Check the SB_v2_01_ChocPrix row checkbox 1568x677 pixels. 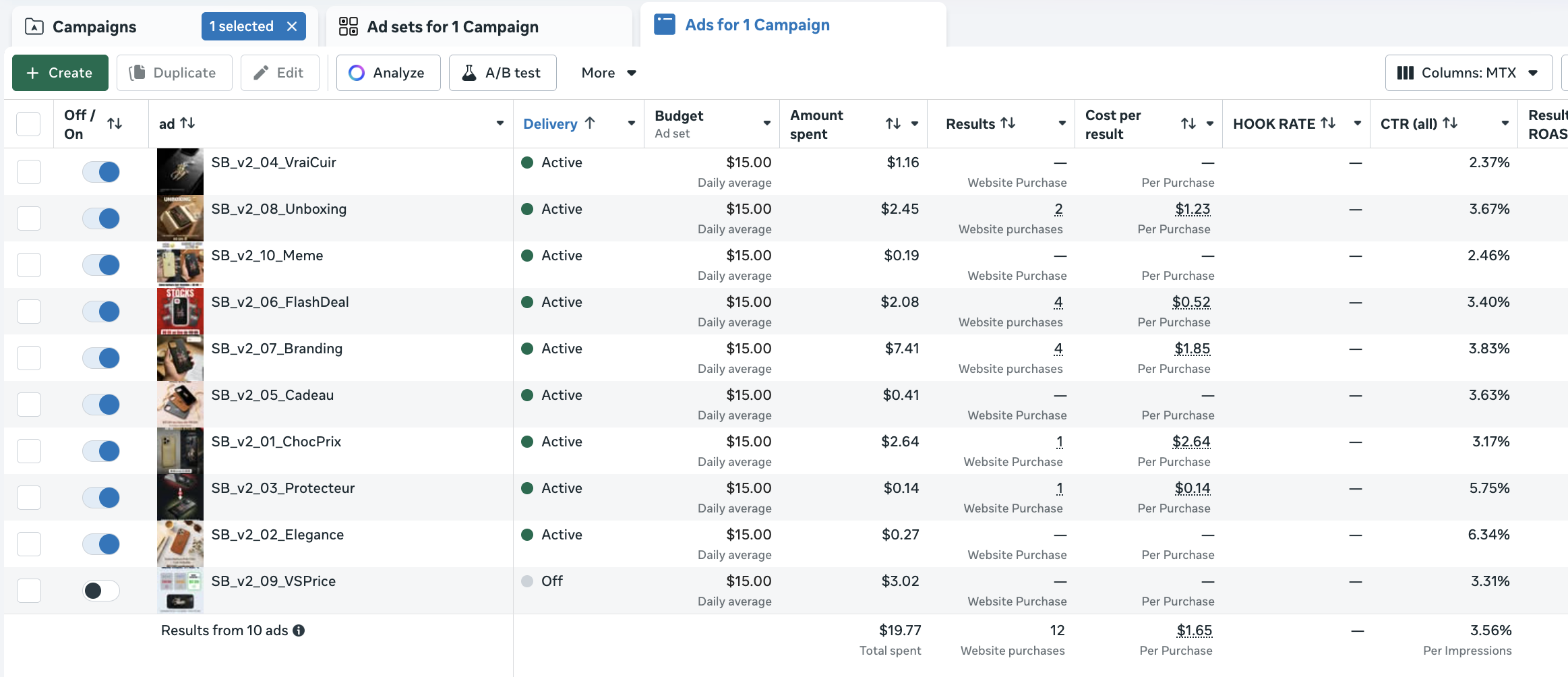[28, 451]
